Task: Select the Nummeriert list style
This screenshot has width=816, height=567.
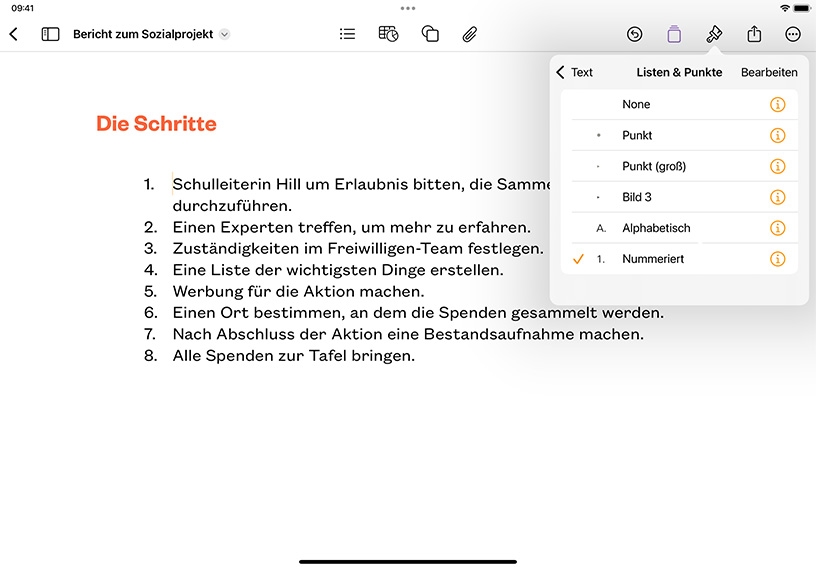Action: click(x=679, y=259)
